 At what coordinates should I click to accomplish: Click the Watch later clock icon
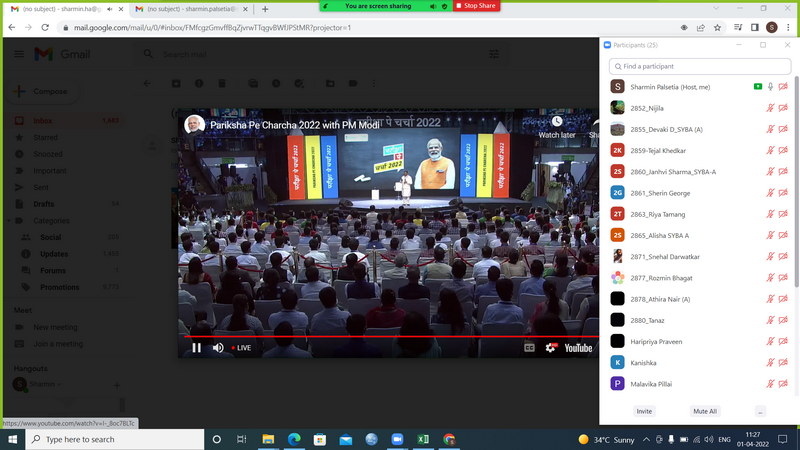[557, 121]
